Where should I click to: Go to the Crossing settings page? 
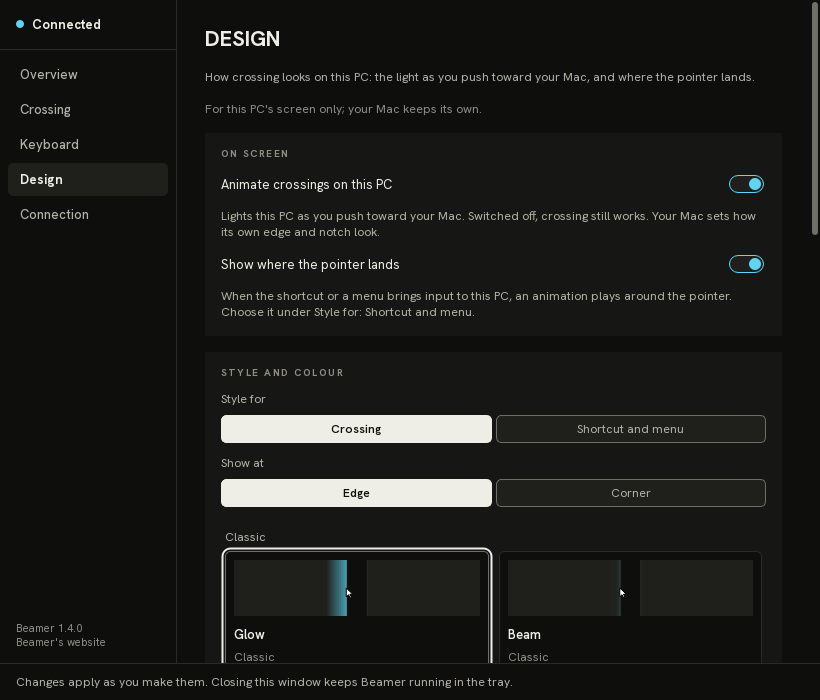pos(88,109)
